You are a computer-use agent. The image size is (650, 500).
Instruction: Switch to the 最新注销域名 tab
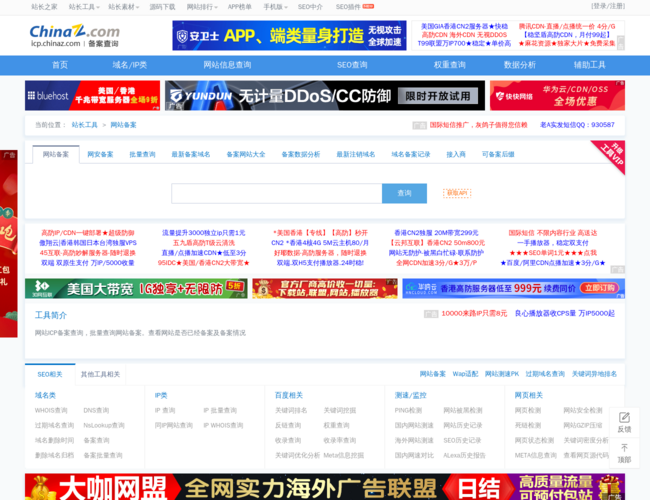pyautogui.click(x=356, y=155)
